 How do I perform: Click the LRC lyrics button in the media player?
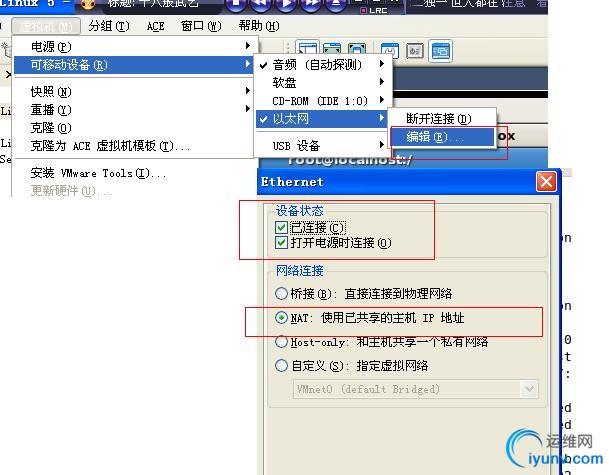pos(374,10)
